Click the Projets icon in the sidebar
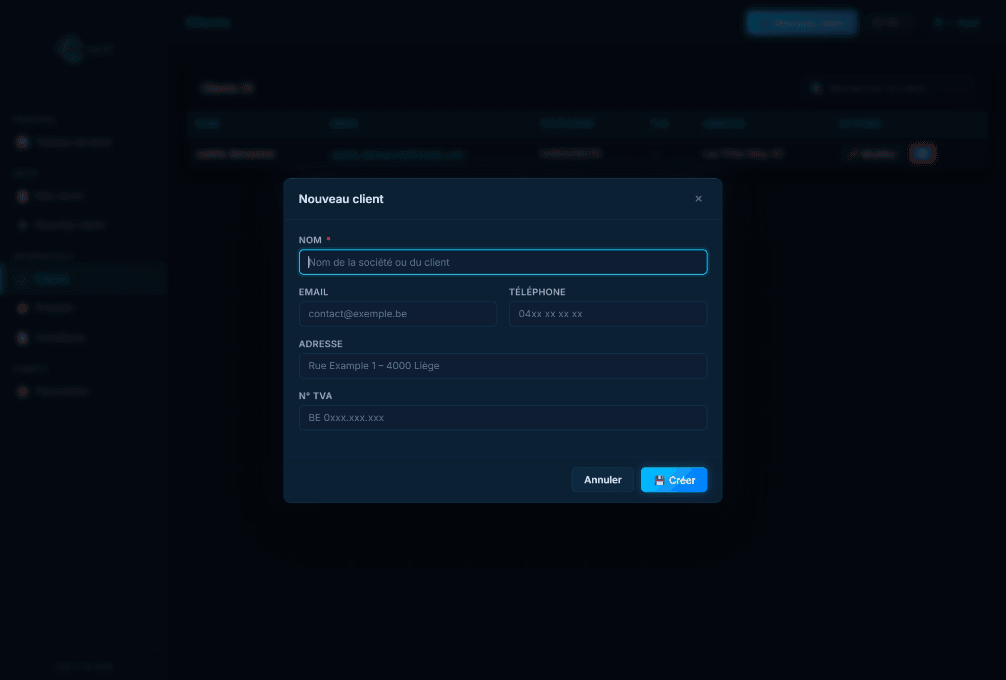This screenshot has width=1006, height=680. pos(23,307)
